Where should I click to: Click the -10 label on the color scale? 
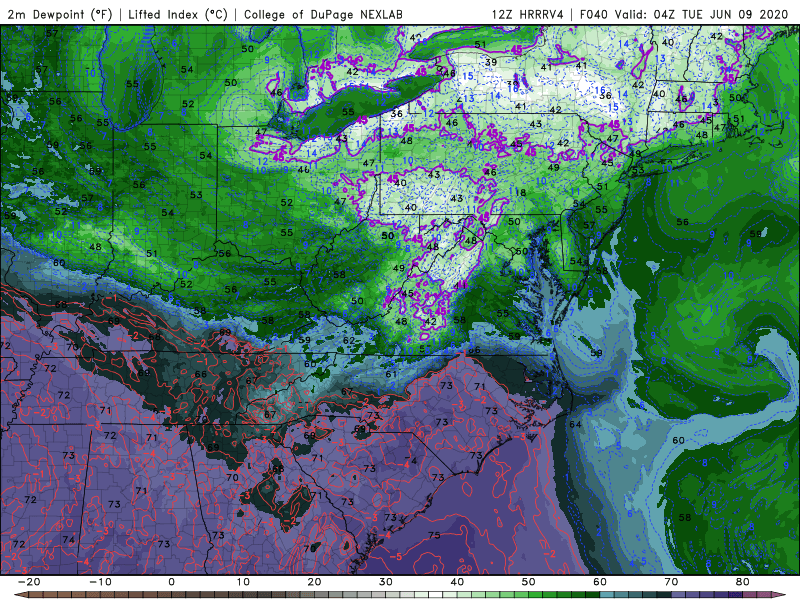click(x=100, y=582)
